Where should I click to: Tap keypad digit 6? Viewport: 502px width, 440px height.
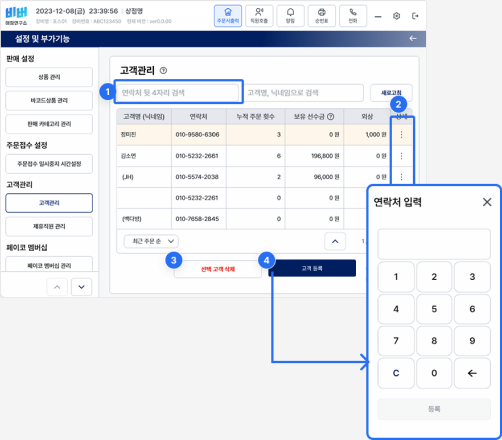pos(472,309)
